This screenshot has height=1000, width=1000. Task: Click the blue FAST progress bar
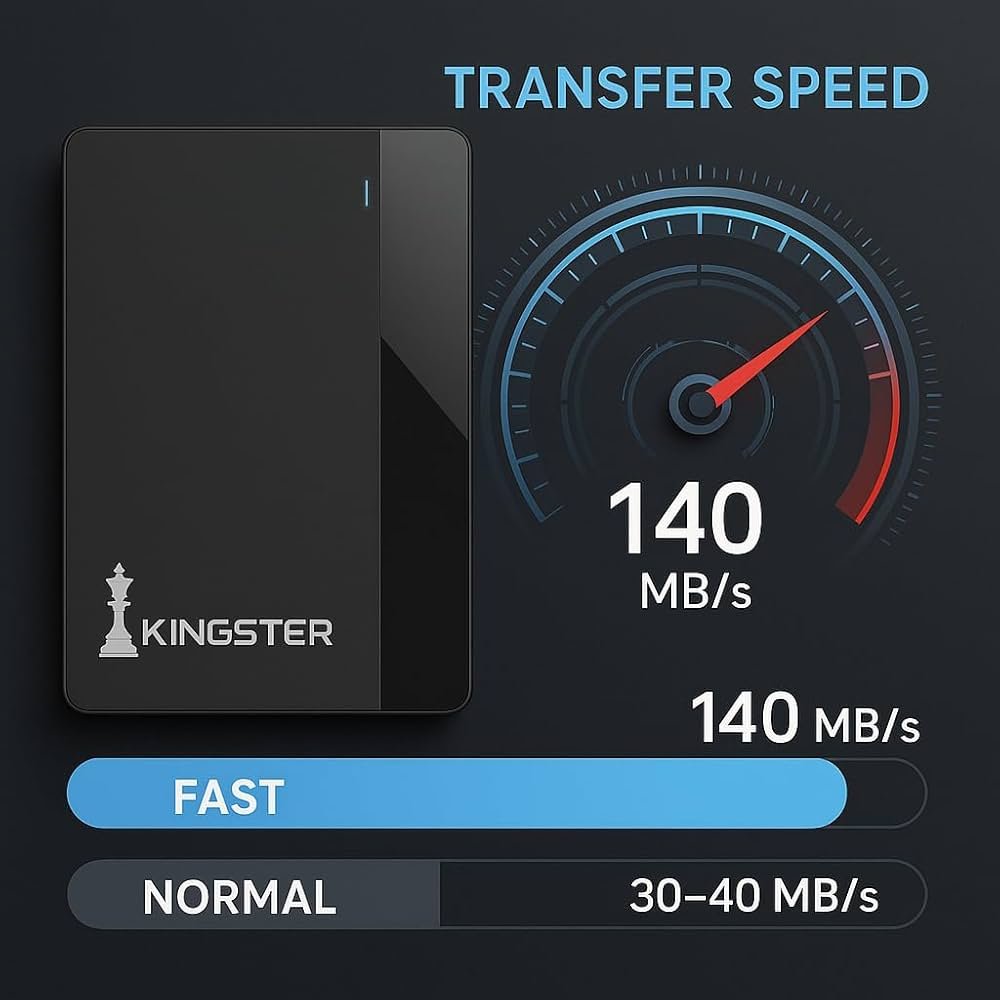tap(457, 793)
